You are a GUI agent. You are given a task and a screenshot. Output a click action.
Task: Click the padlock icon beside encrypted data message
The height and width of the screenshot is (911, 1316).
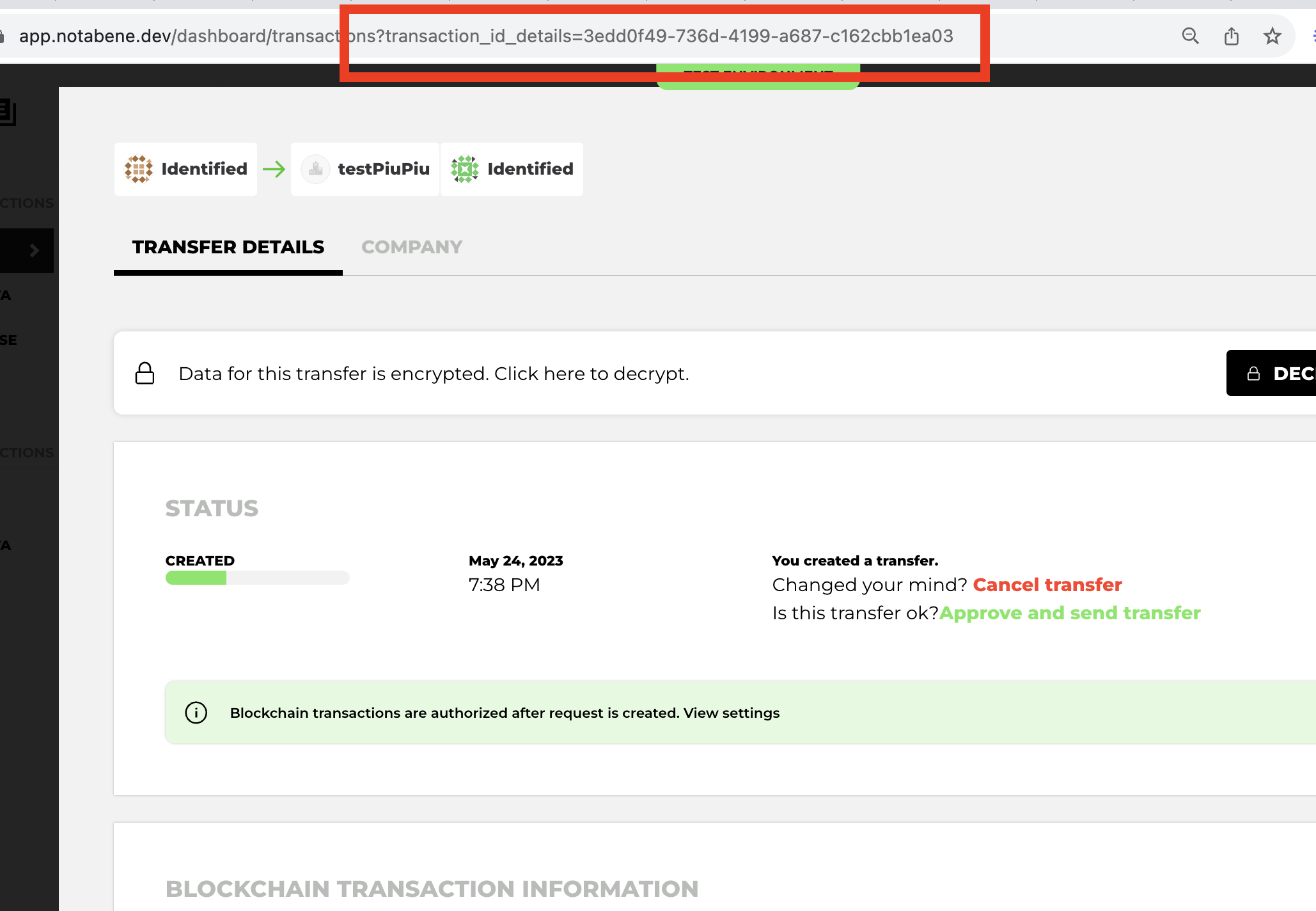145,373
